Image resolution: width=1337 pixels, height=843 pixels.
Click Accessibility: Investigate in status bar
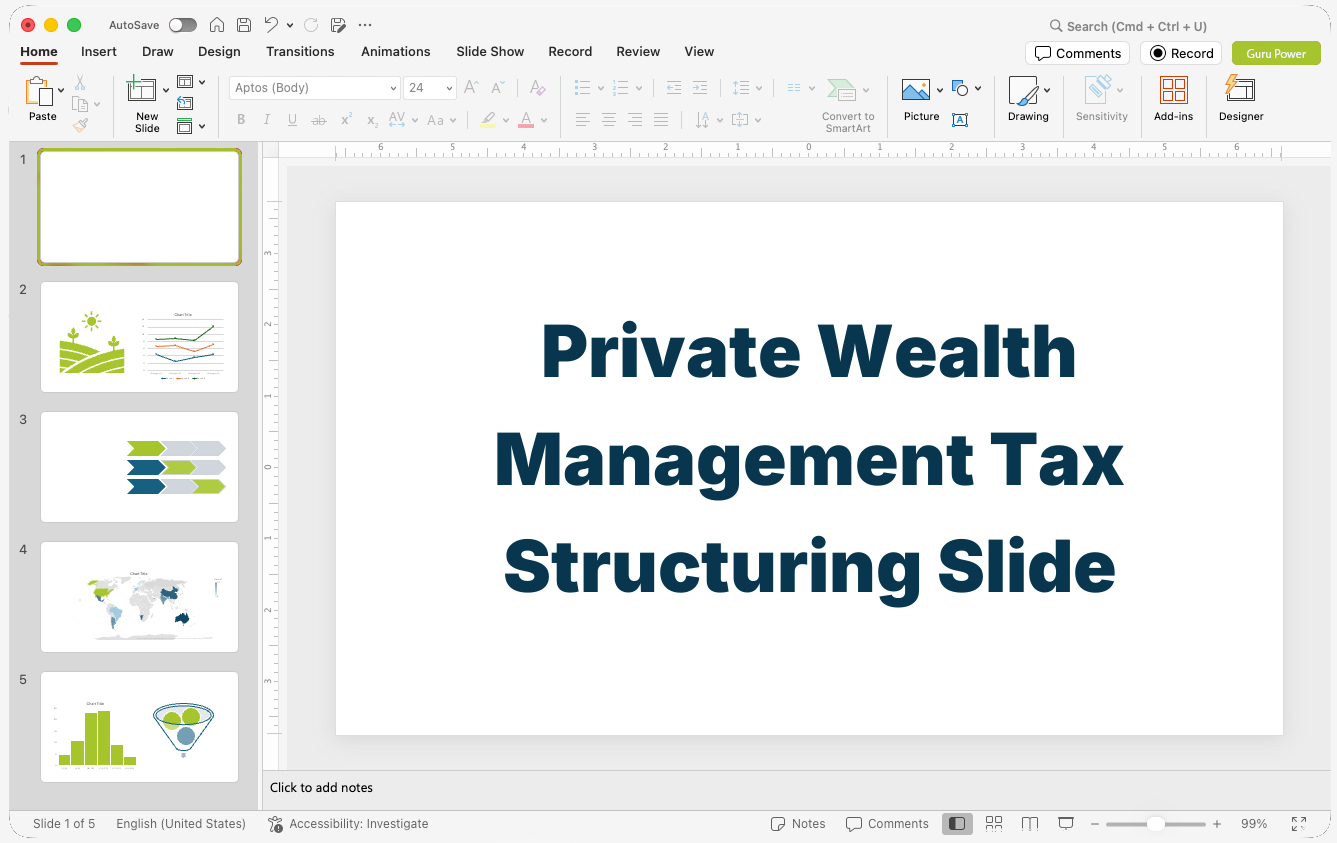pyautogui.click(x=348, y=824)
